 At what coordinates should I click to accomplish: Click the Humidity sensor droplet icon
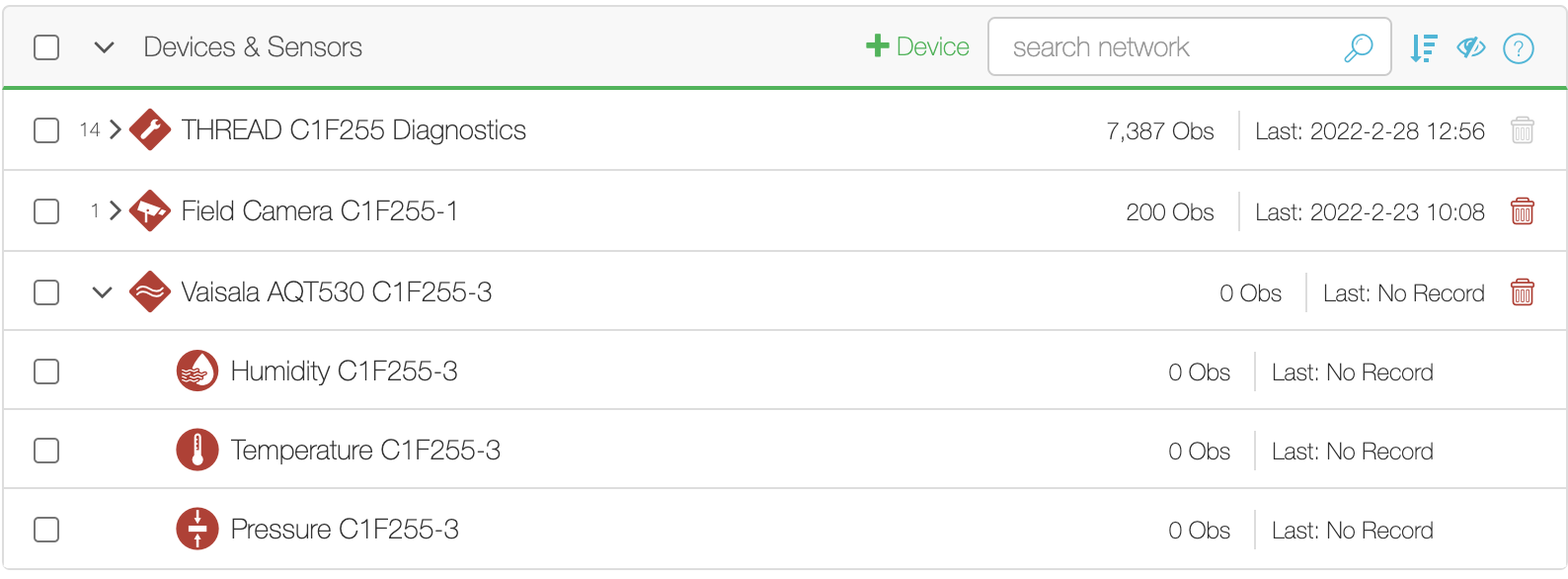(197, 371)
